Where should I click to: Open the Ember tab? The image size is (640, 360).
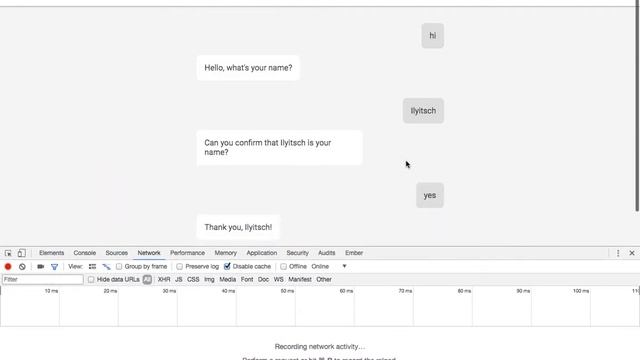click(x=354, y=253)
